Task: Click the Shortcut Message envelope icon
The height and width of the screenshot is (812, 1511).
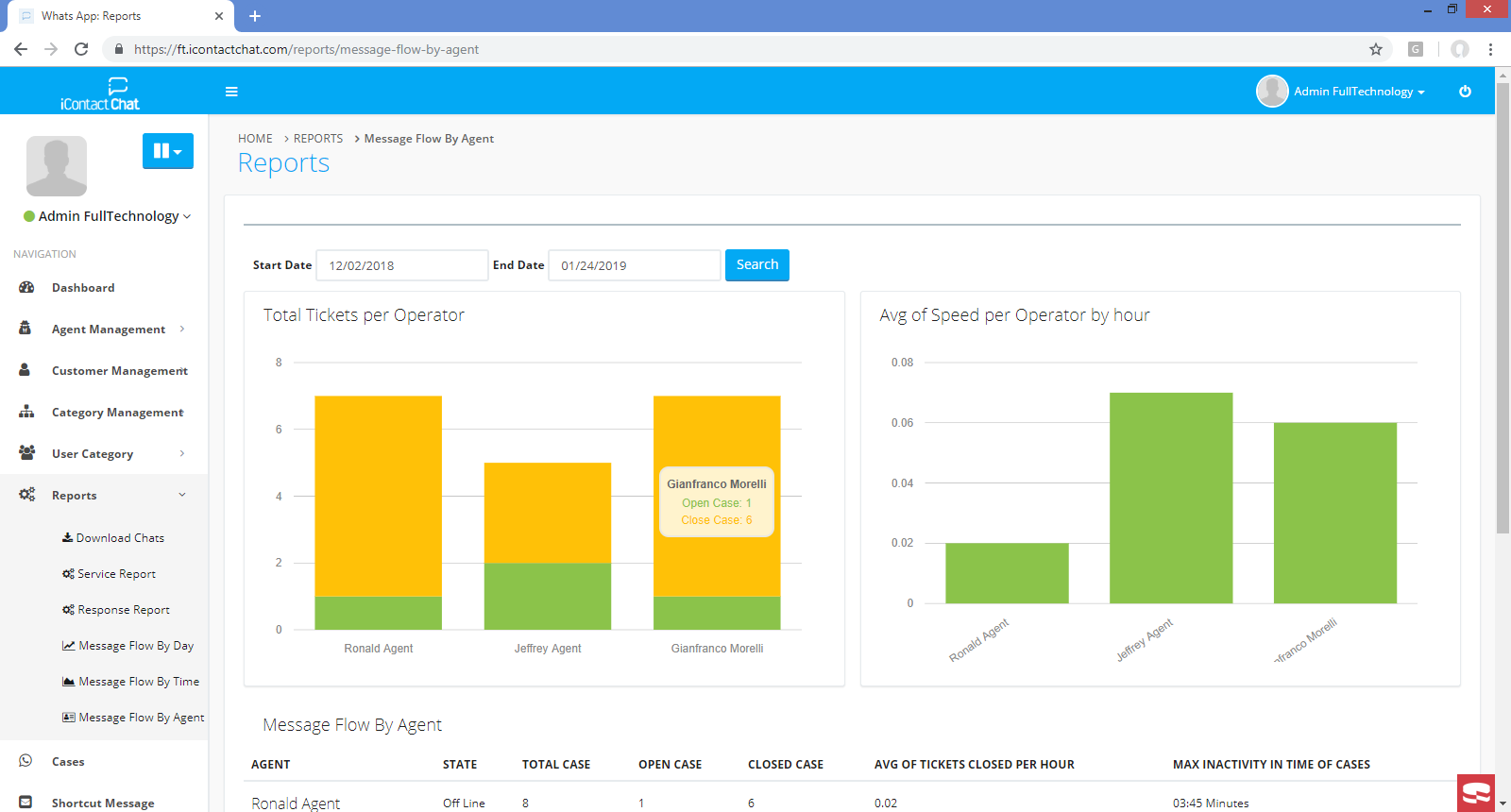Action: click(x=25, y=803)
